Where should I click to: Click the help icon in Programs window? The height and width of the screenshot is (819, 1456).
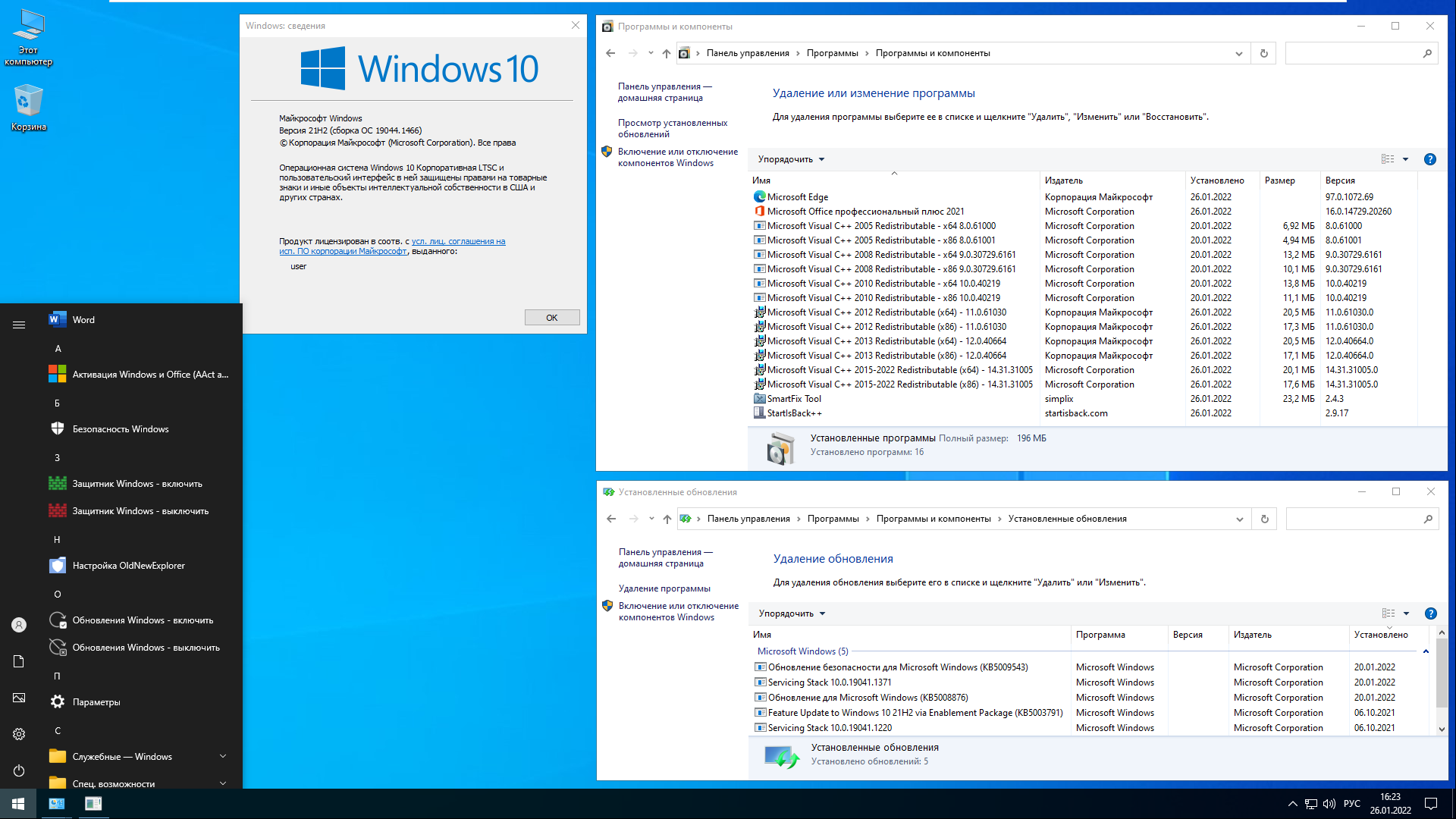pos(1429,159)
